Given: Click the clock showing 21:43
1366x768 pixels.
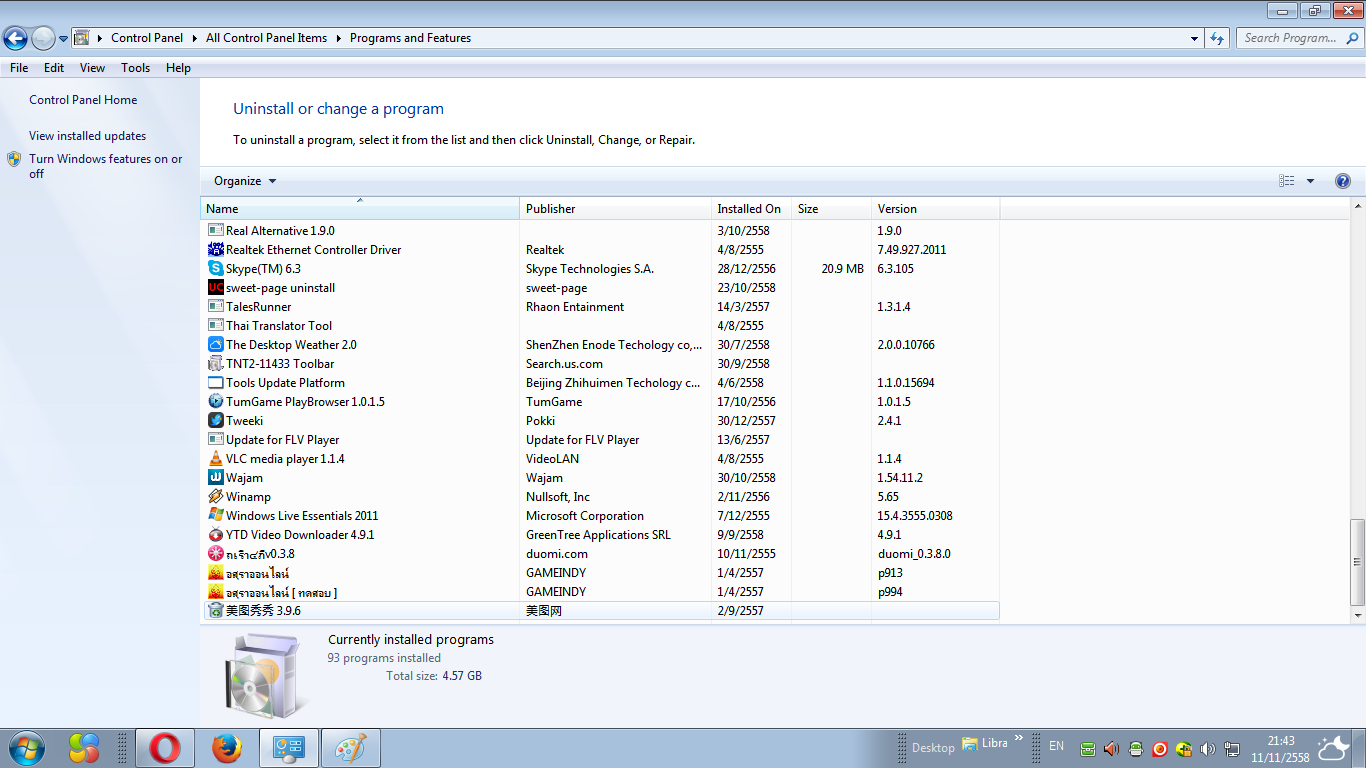Looking at the screenshot, I should point(1280,741).
